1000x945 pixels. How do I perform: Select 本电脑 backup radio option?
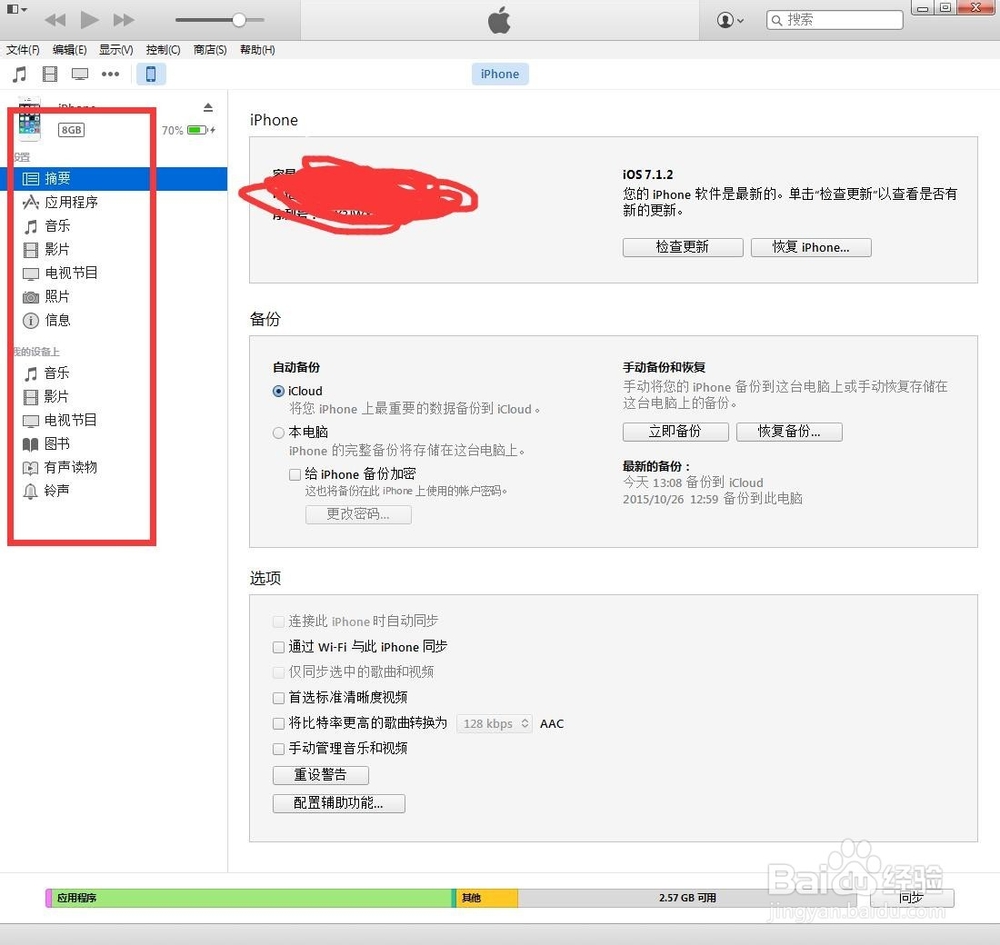(278, 432)
